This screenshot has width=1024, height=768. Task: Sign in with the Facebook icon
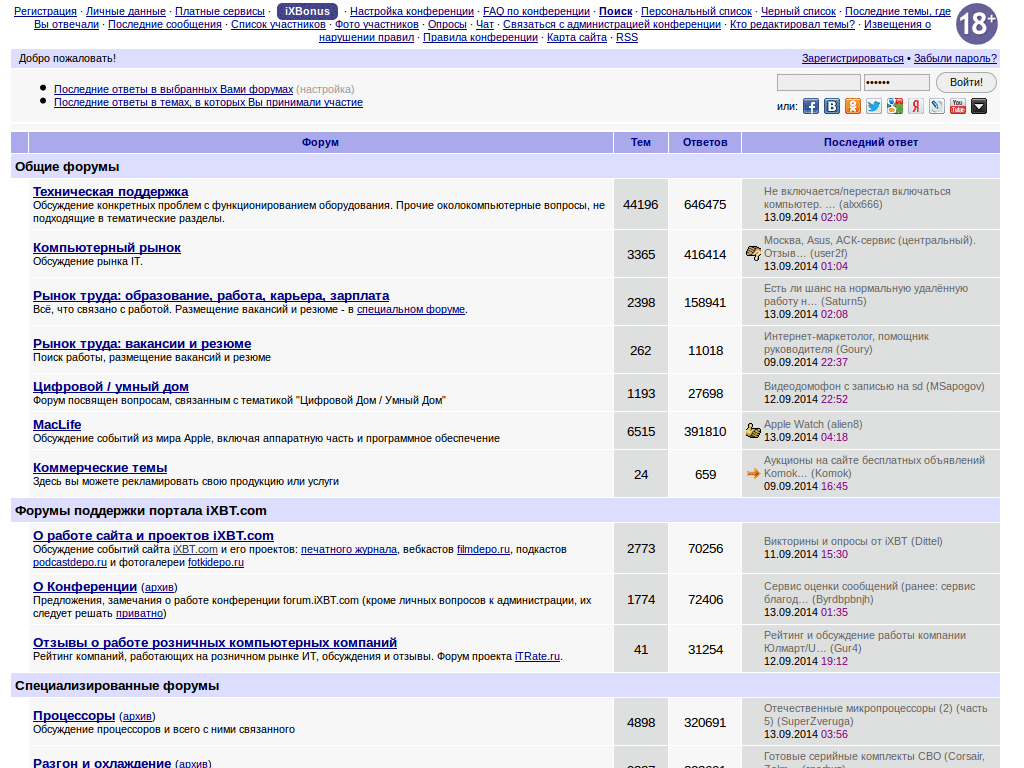click(810, 105)
